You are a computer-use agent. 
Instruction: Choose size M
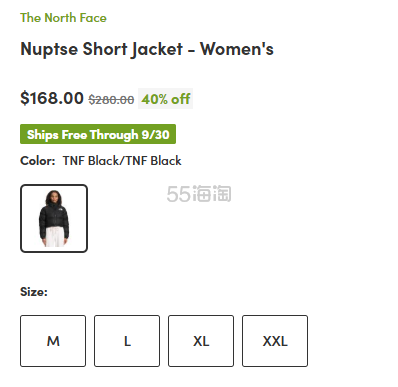53,341
